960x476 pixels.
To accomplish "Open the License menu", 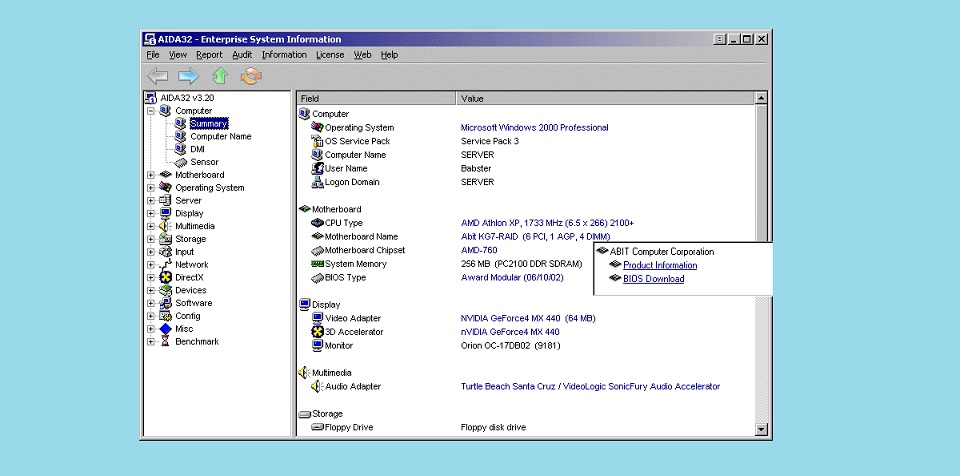I will pyautogui.click(x=330, y=55).
